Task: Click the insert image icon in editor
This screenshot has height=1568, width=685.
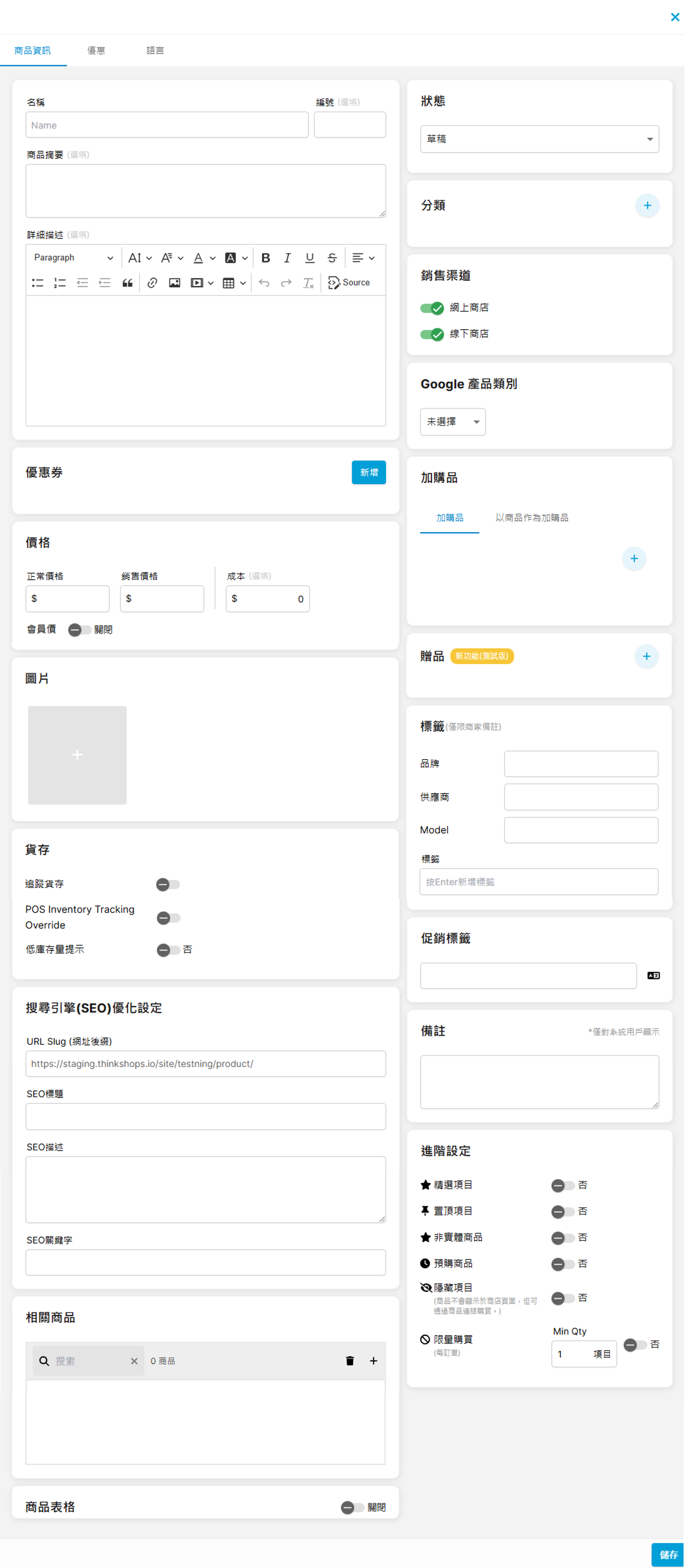Action: point(174,283)
